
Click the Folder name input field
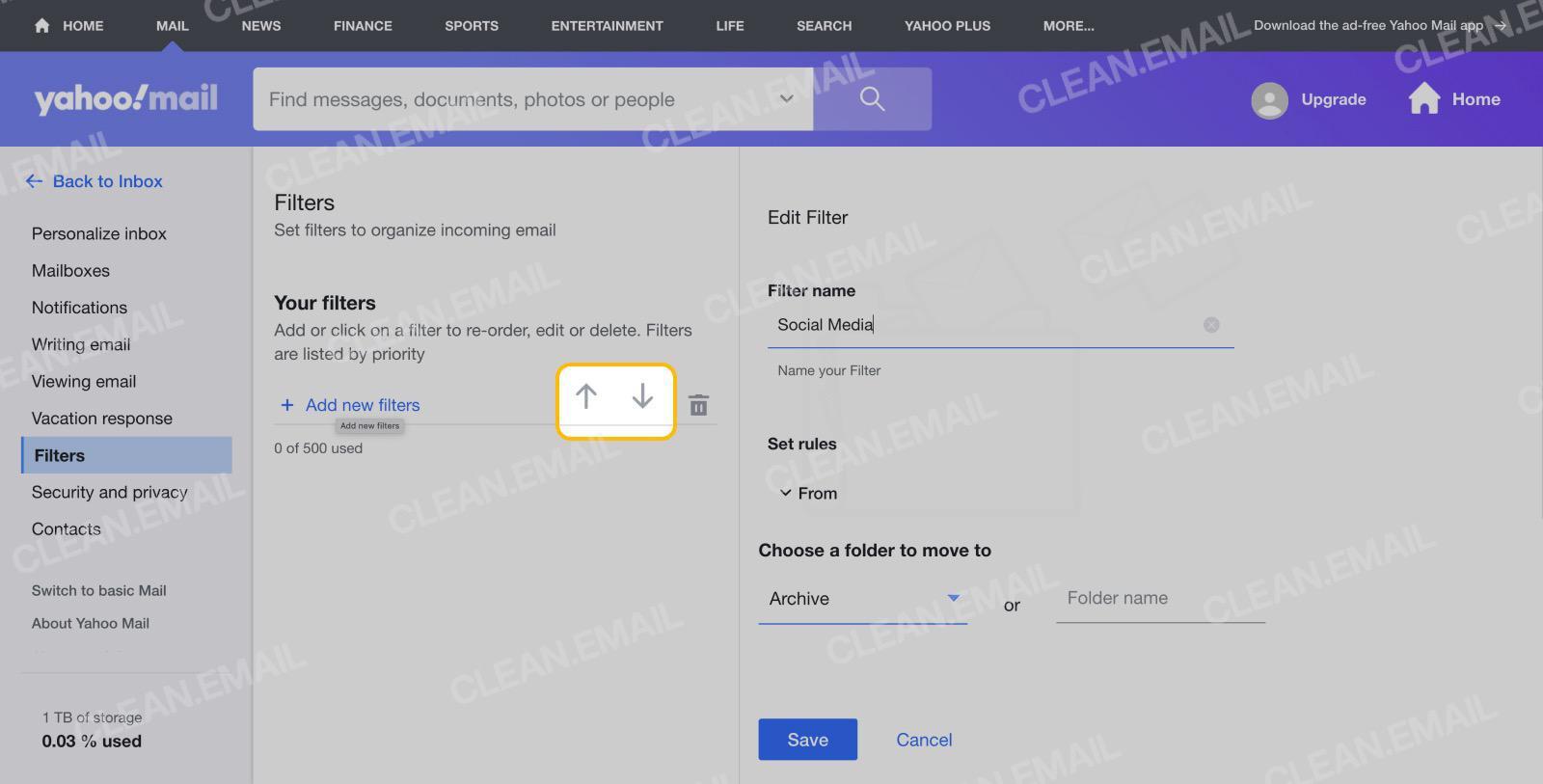(x=1160, y=599)
